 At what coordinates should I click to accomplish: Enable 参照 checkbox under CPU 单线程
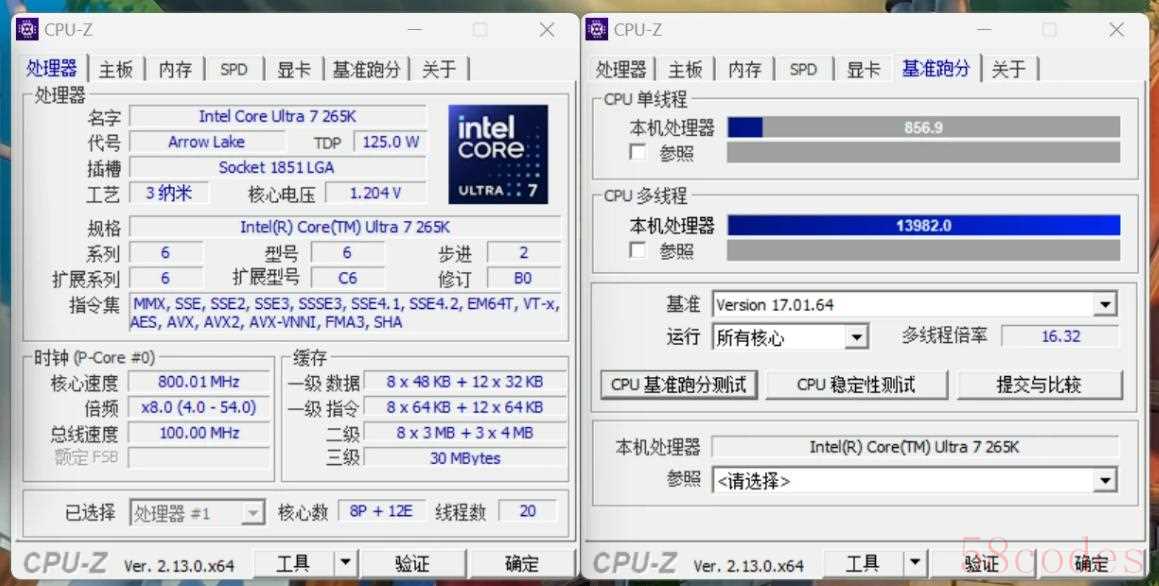click(x=637, y=153)
